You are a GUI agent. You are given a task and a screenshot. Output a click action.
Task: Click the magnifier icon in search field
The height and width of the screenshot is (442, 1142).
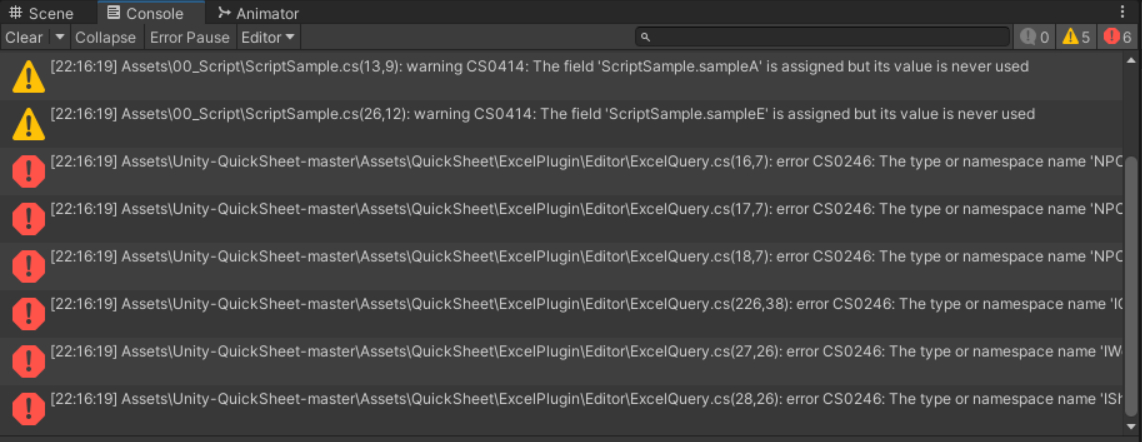(645, 37)
